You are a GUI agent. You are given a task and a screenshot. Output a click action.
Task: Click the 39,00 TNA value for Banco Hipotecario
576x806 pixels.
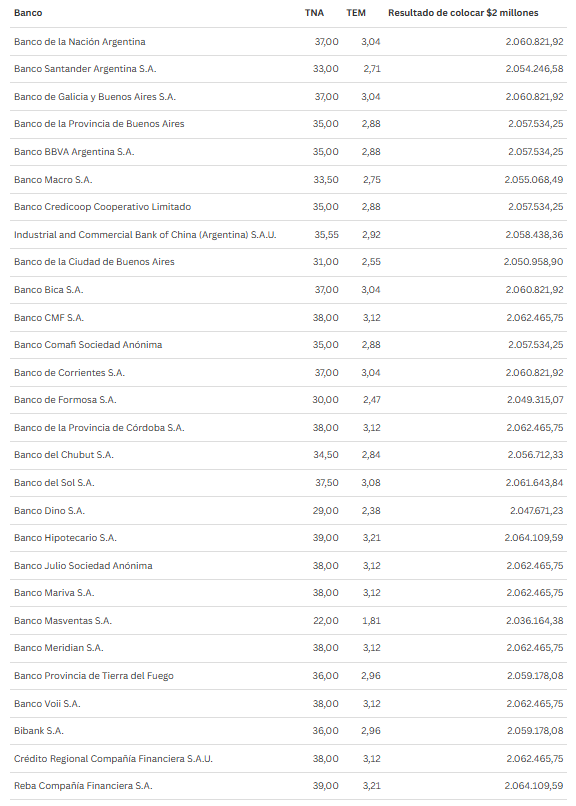(326, 538)
